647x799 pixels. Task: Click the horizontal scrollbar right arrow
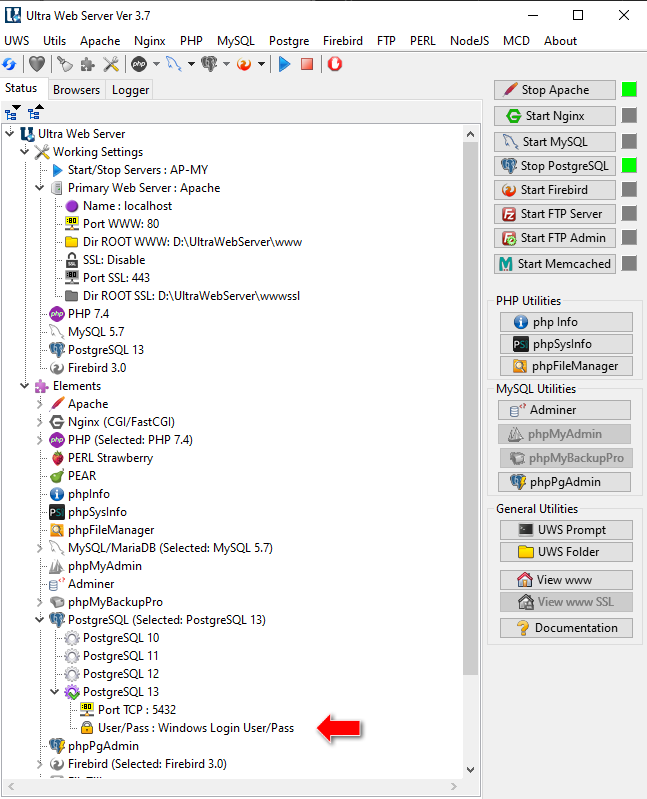(x=453, y=786)
